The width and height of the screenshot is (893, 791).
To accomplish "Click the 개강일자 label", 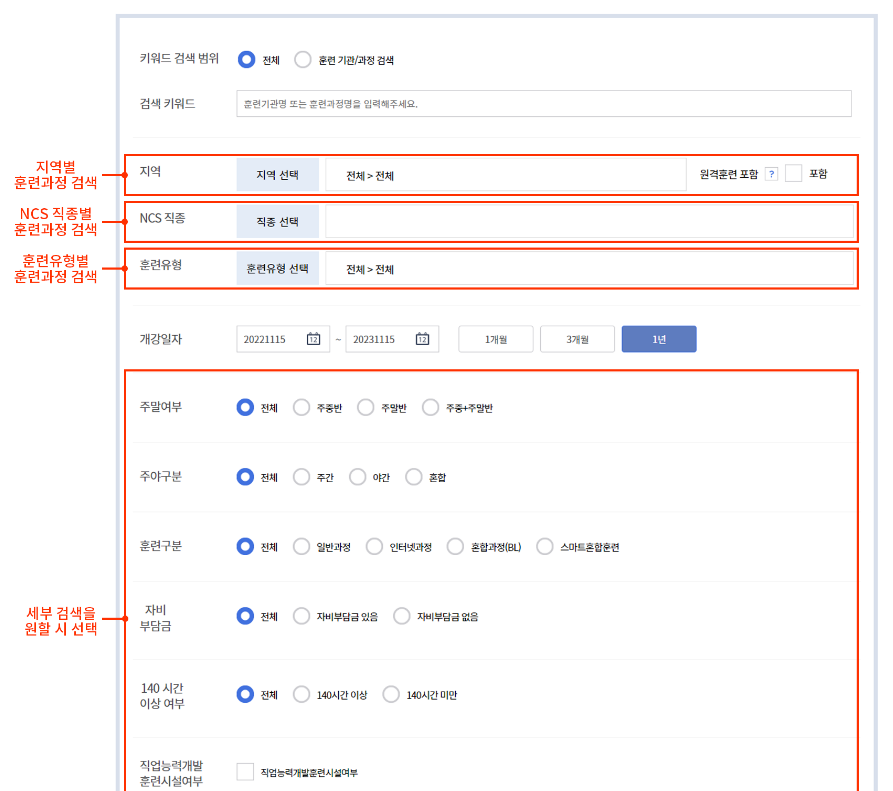I will click(x=161, y=339).
